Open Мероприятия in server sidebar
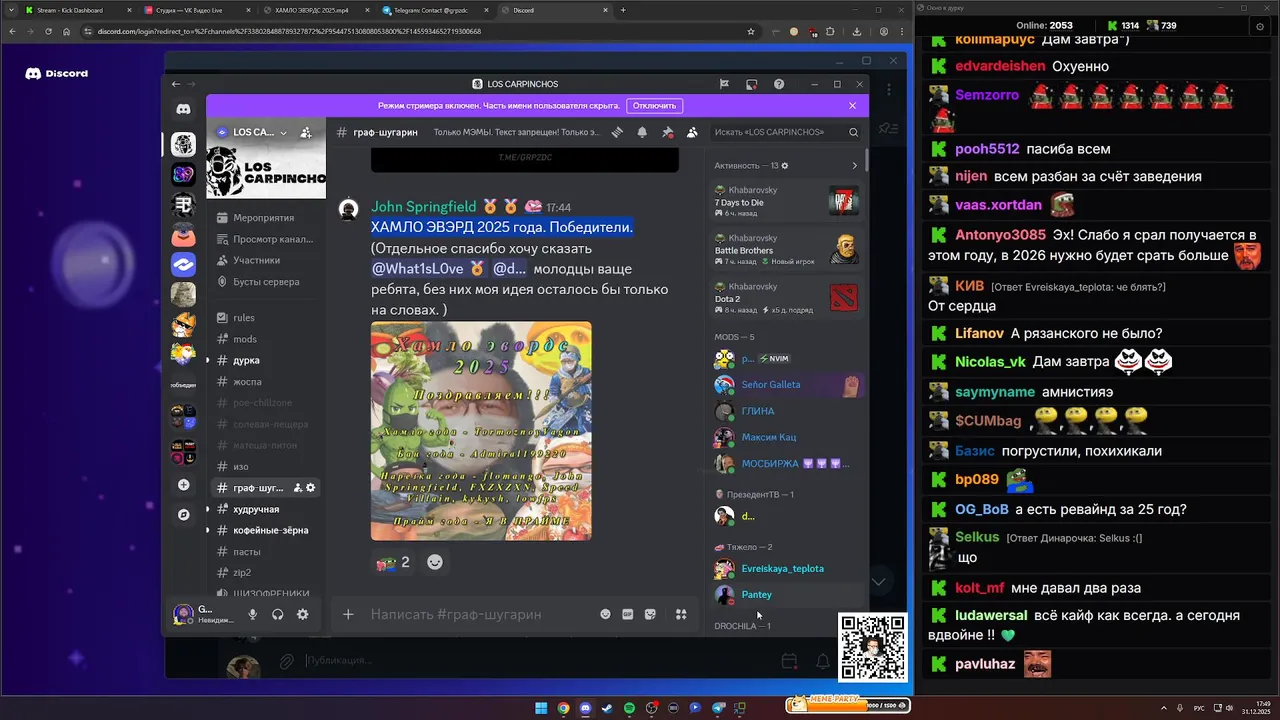This screenshot has width=1280, height=720. point(264,218)
